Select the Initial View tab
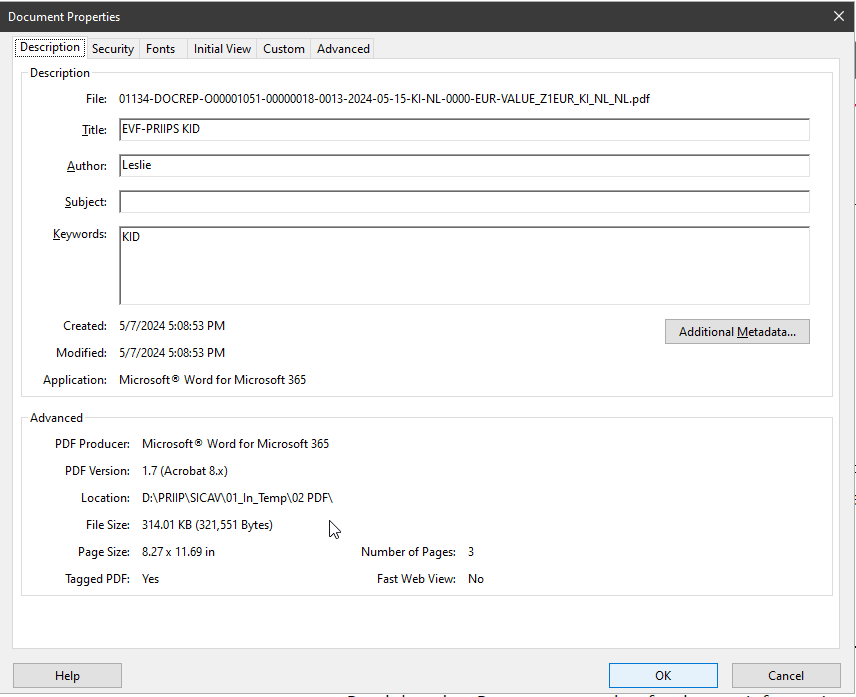 coord(222,49)
